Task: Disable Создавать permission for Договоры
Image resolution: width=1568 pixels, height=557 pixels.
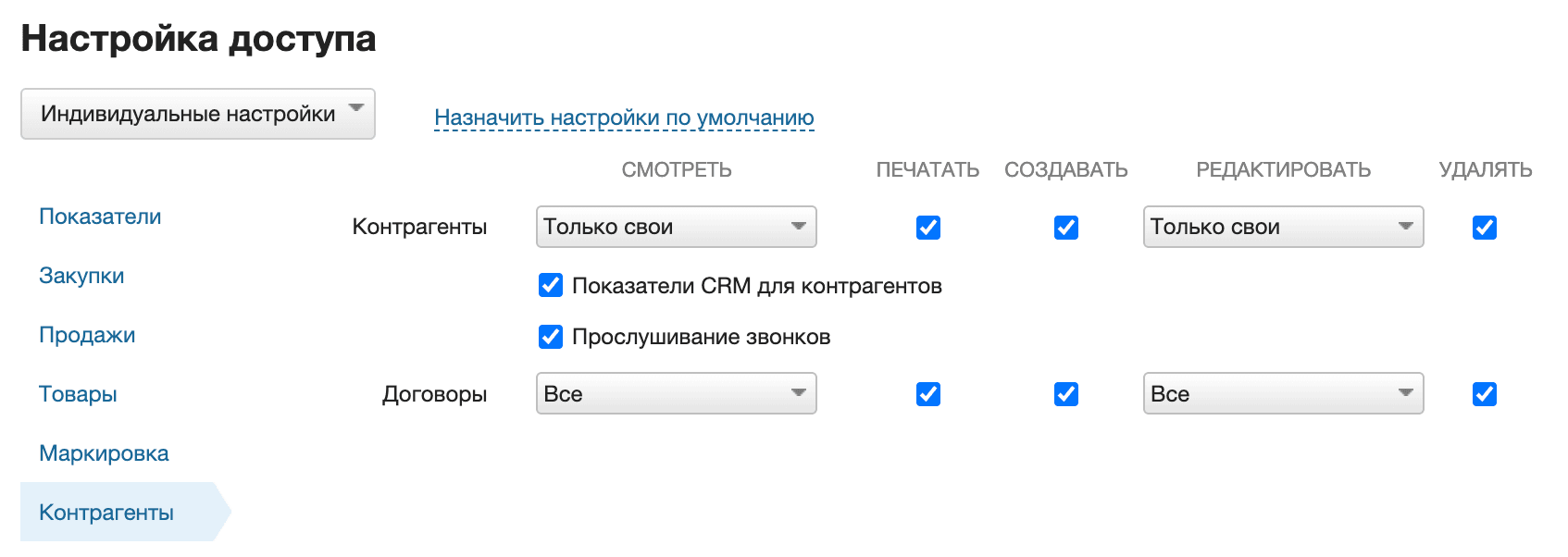Action: coord(1065,393)
